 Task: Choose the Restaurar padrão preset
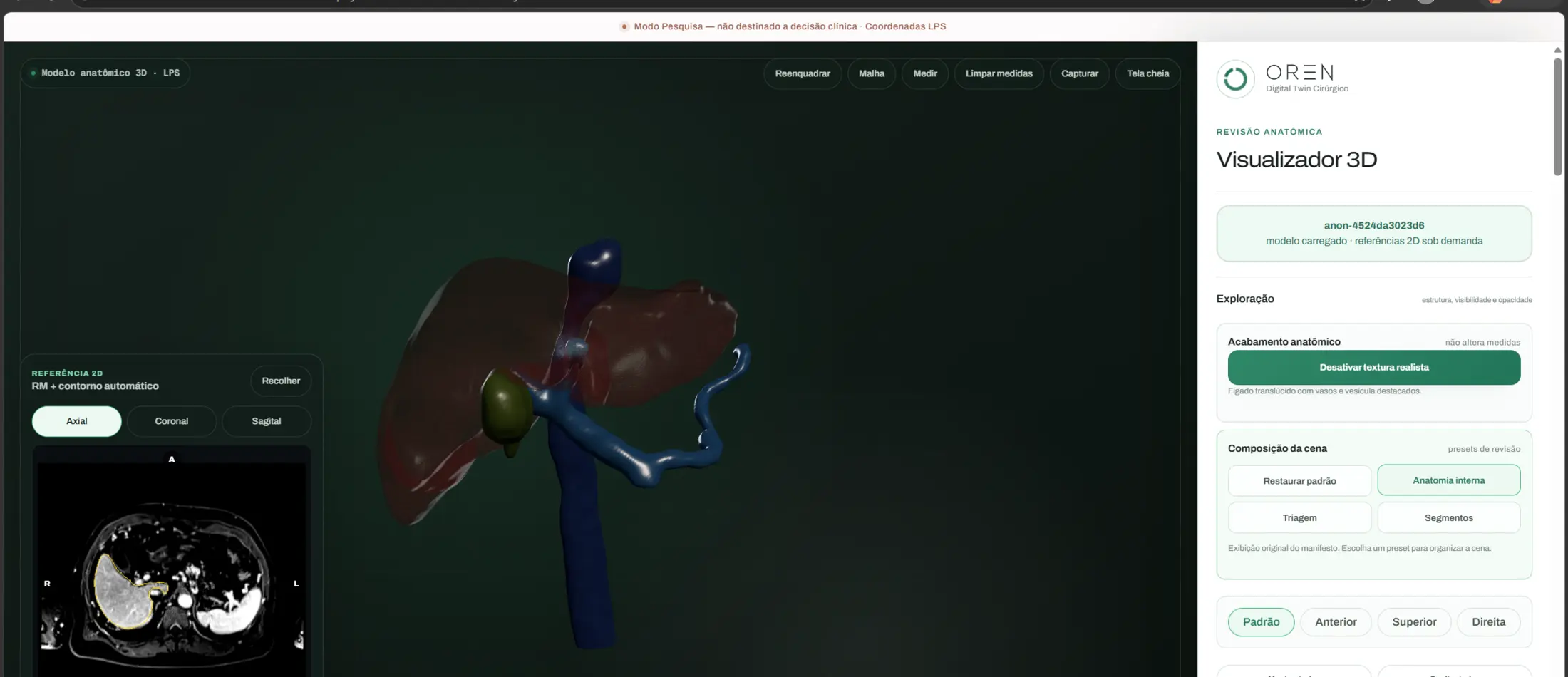point(1299,481)
